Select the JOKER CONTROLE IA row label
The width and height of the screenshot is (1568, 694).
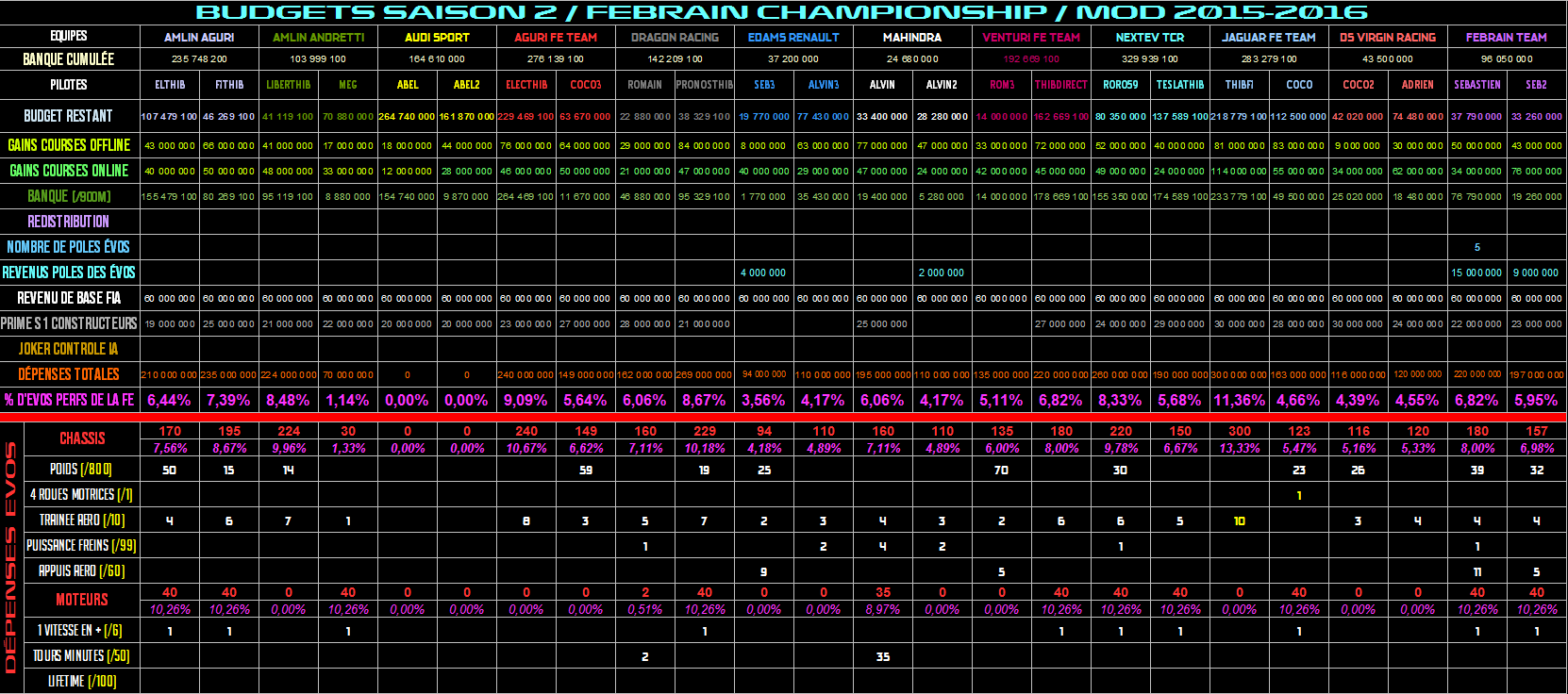pyautogui.click(x=68, y=349)
